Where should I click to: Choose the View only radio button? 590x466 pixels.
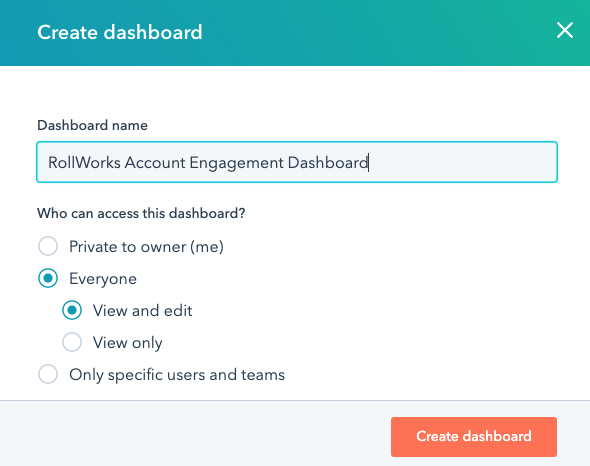click(x=72, y=342)
